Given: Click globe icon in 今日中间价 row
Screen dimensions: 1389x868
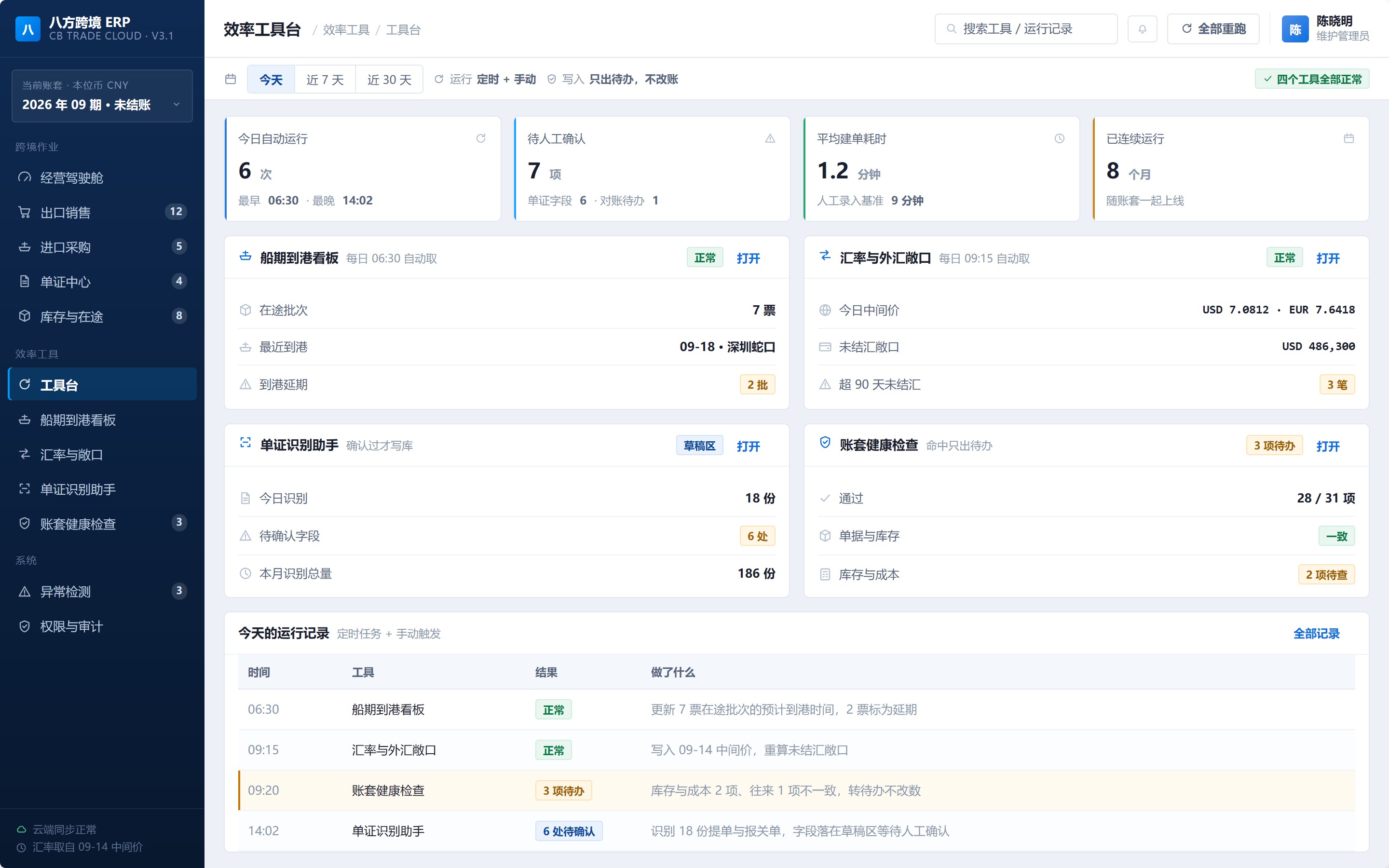Looking at the screenshot, I should tap(825, 310).
